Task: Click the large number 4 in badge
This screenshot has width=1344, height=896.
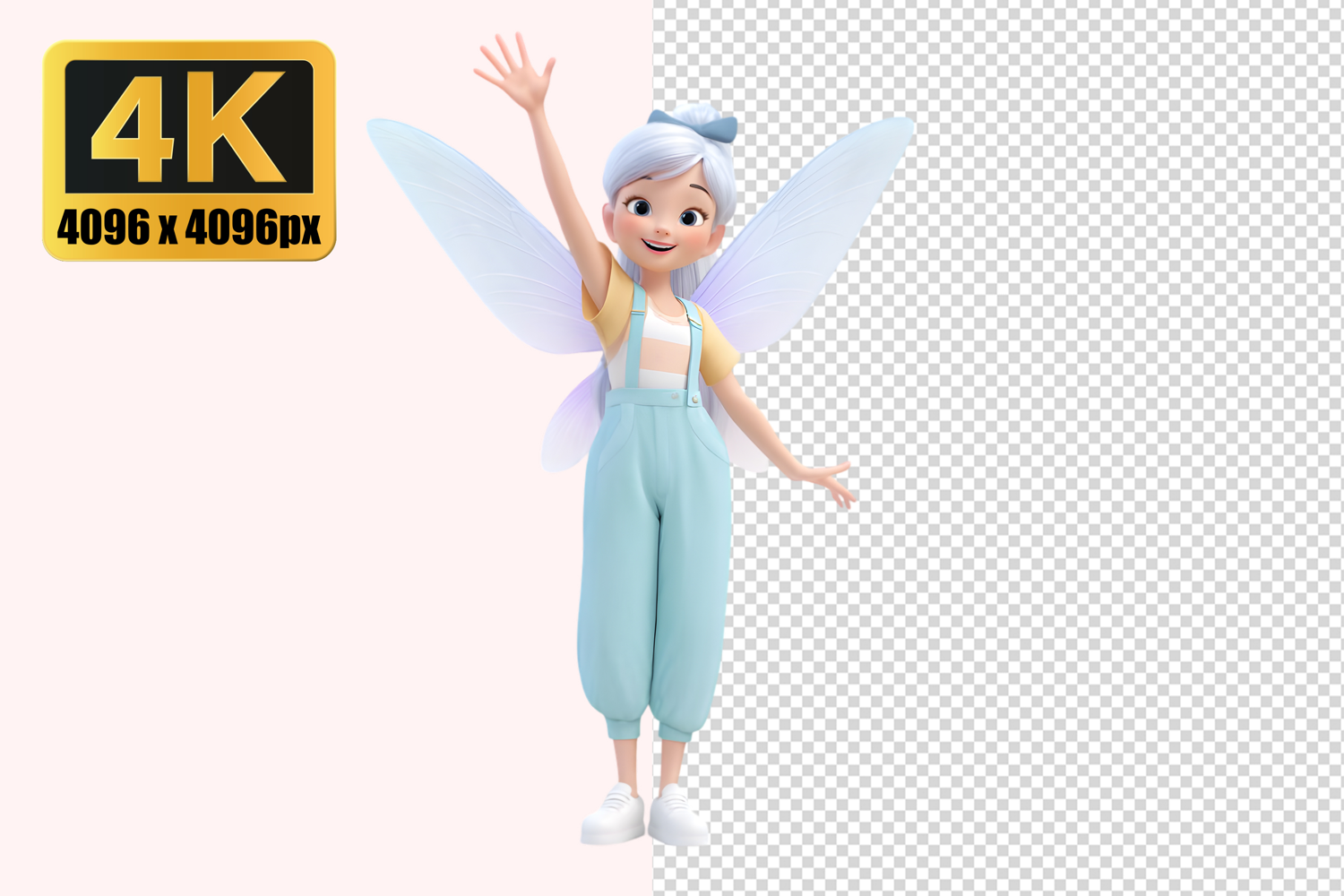Action: pos(133,127)
